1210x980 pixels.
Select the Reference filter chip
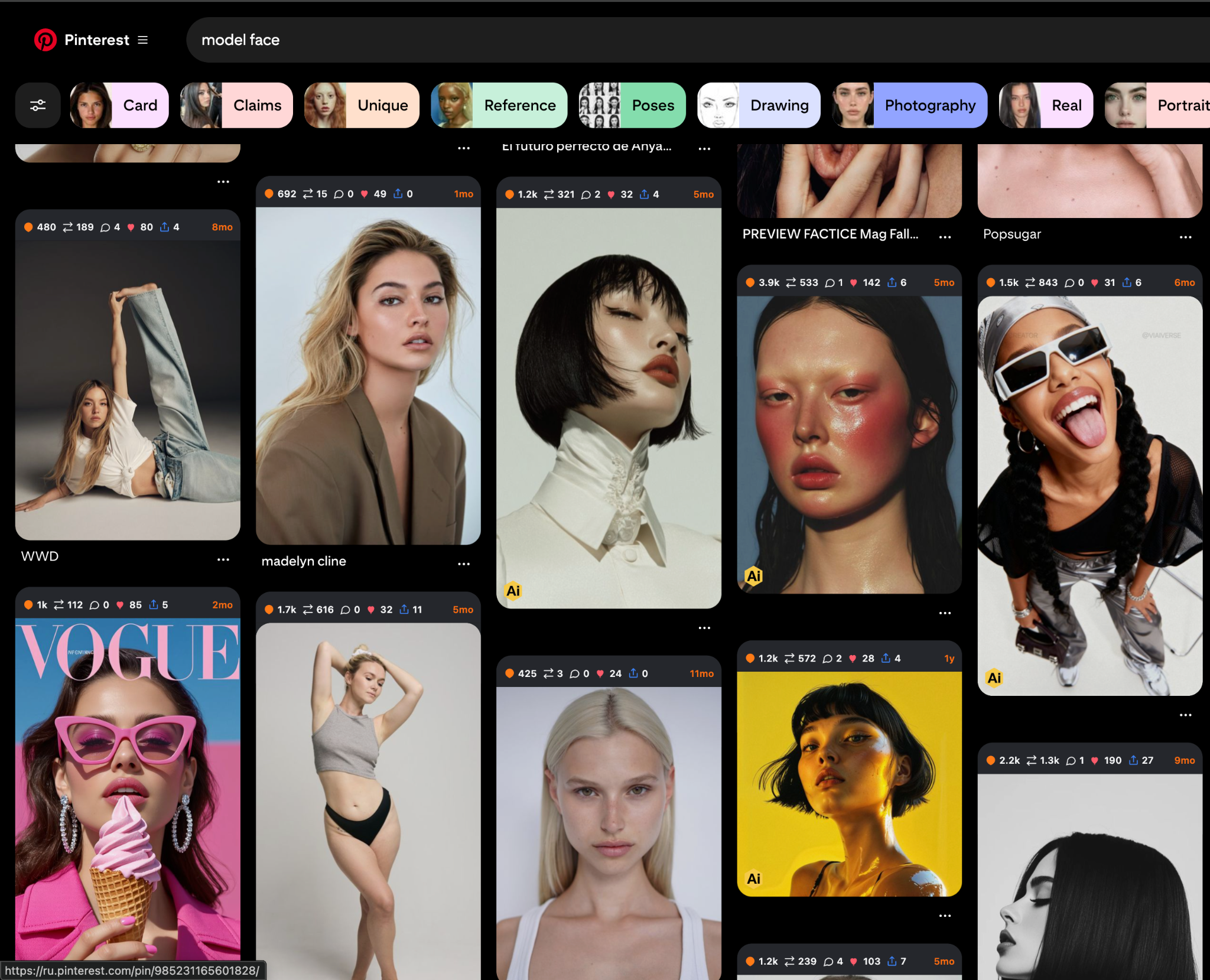click(x=499, y=105)
